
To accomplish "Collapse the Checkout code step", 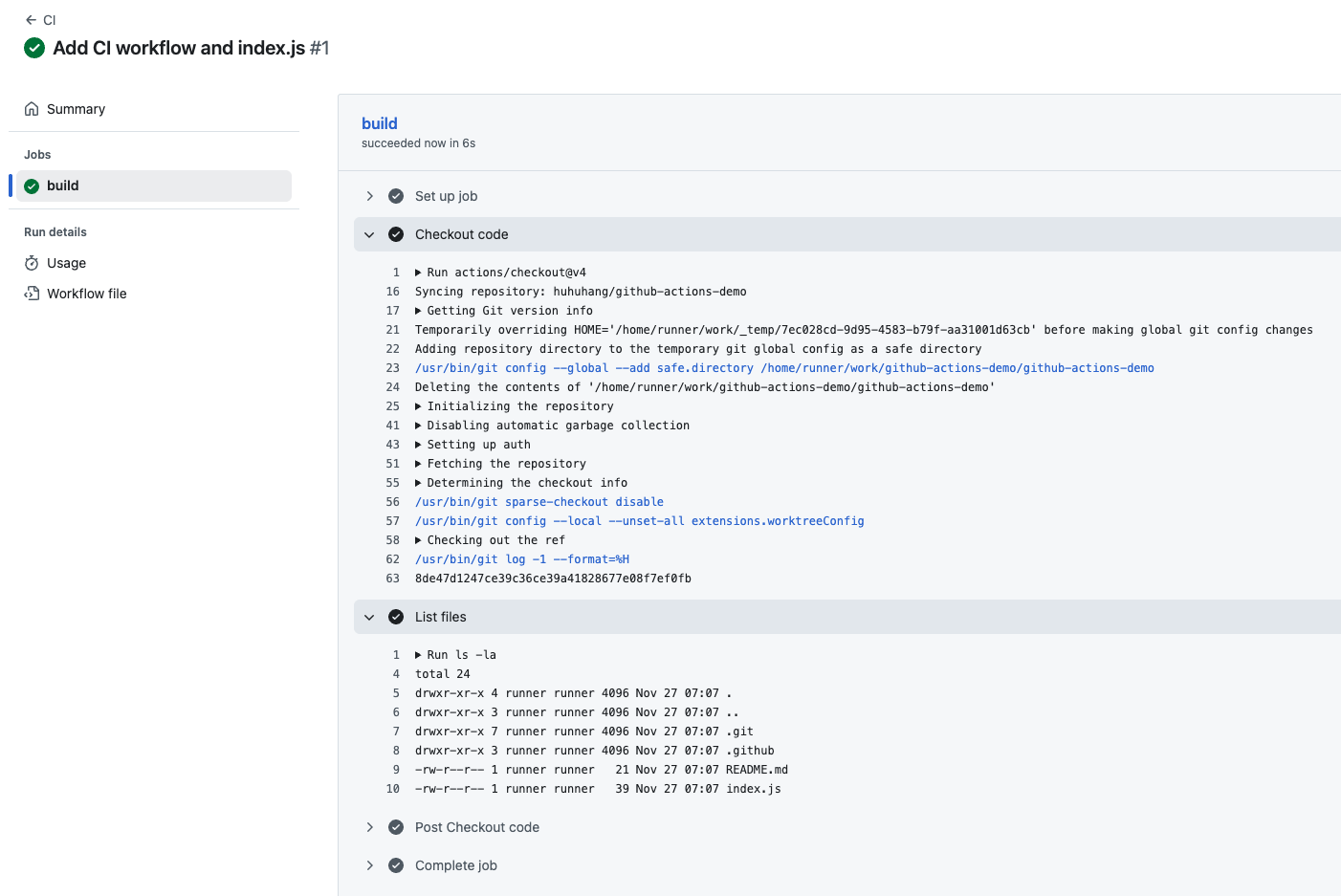I will pyautogui.click(x=369, y=234).
